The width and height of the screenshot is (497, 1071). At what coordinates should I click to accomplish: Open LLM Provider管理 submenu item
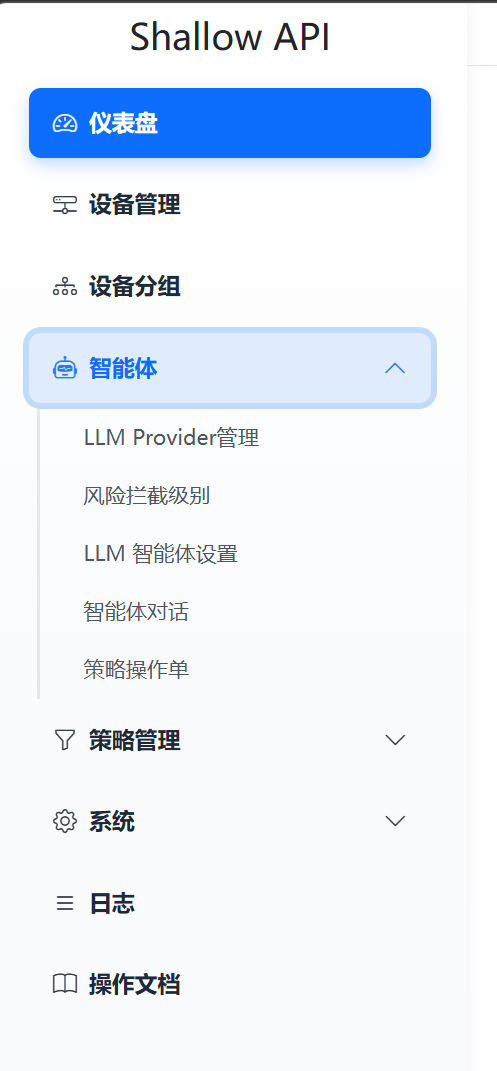[171, 438]
